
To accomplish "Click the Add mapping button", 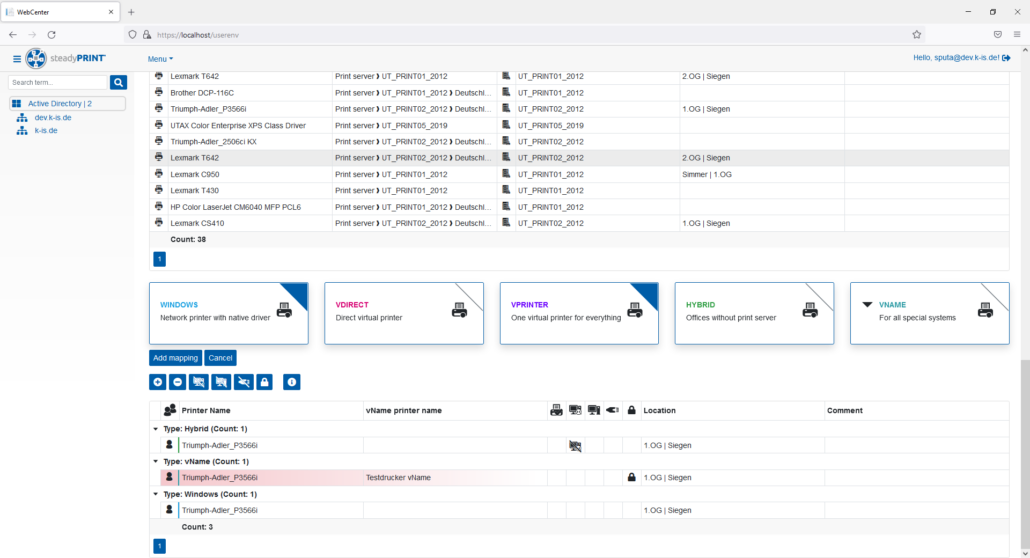I will pos(175,358).
